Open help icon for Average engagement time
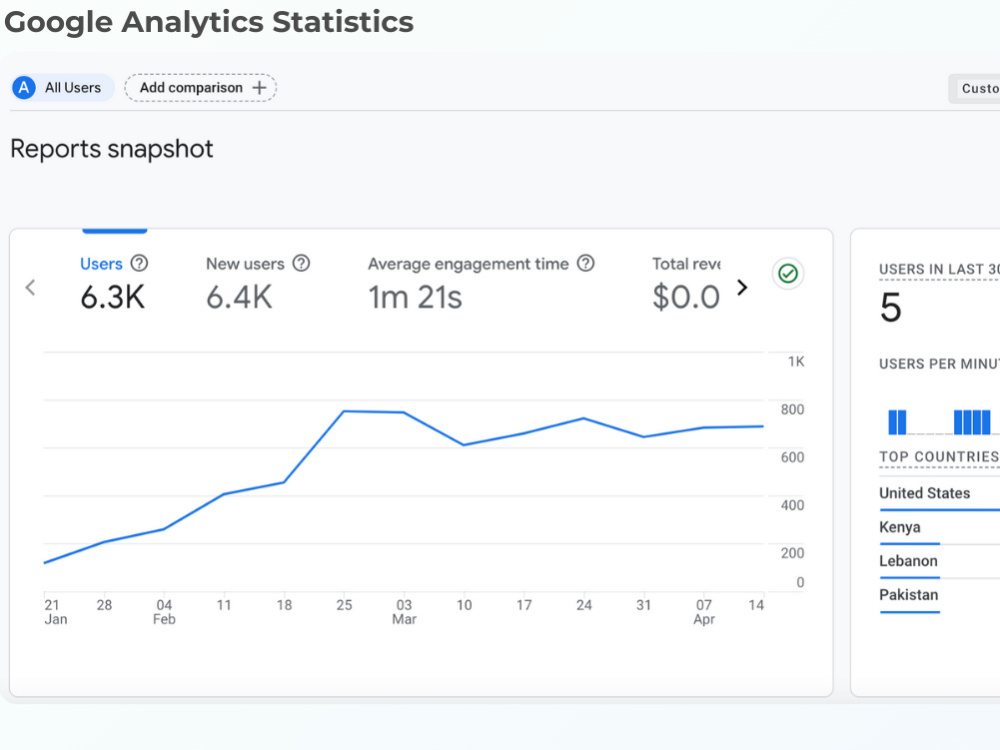1000x750 pixels. (x=585, y=263)
